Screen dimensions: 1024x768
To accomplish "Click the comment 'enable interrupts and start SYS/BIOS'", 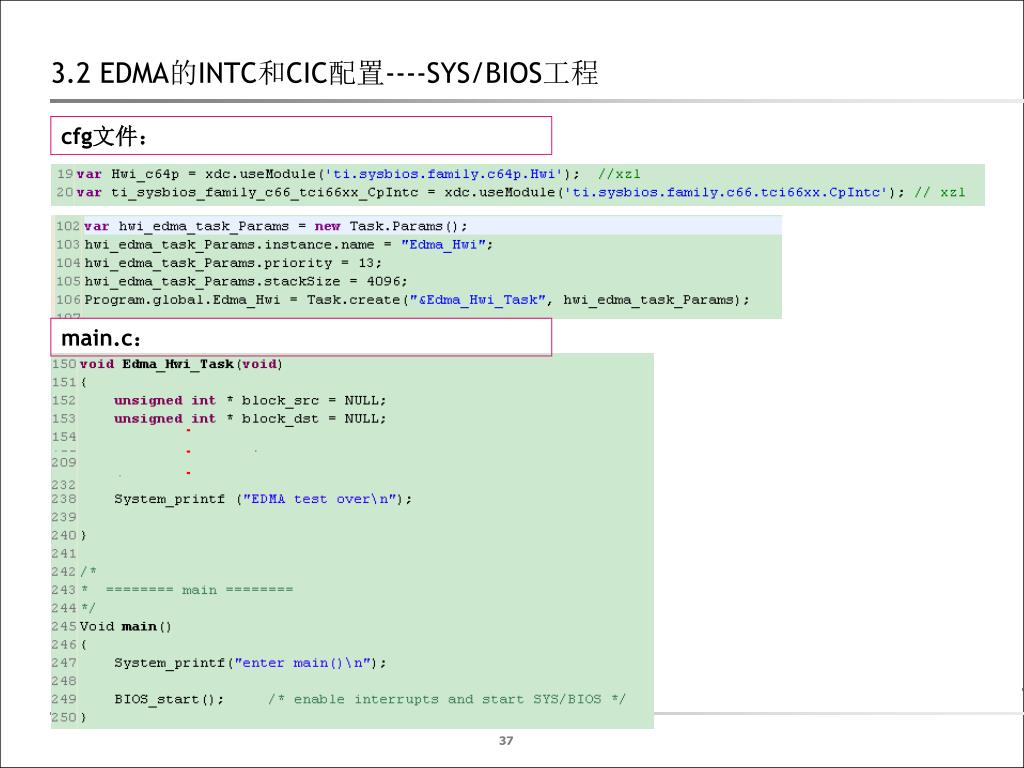I will pos(447,699).
